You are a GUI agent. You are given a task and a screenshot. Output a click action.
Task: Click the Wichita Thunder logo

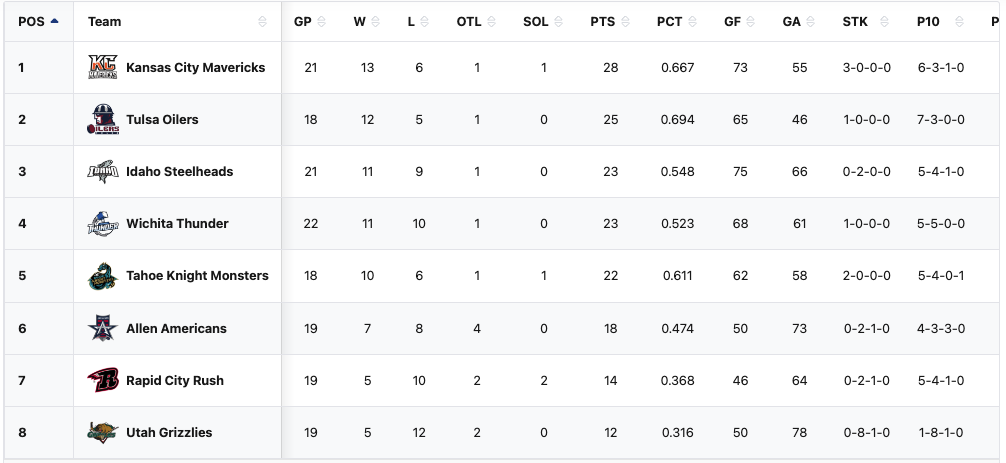pos(103,224)
